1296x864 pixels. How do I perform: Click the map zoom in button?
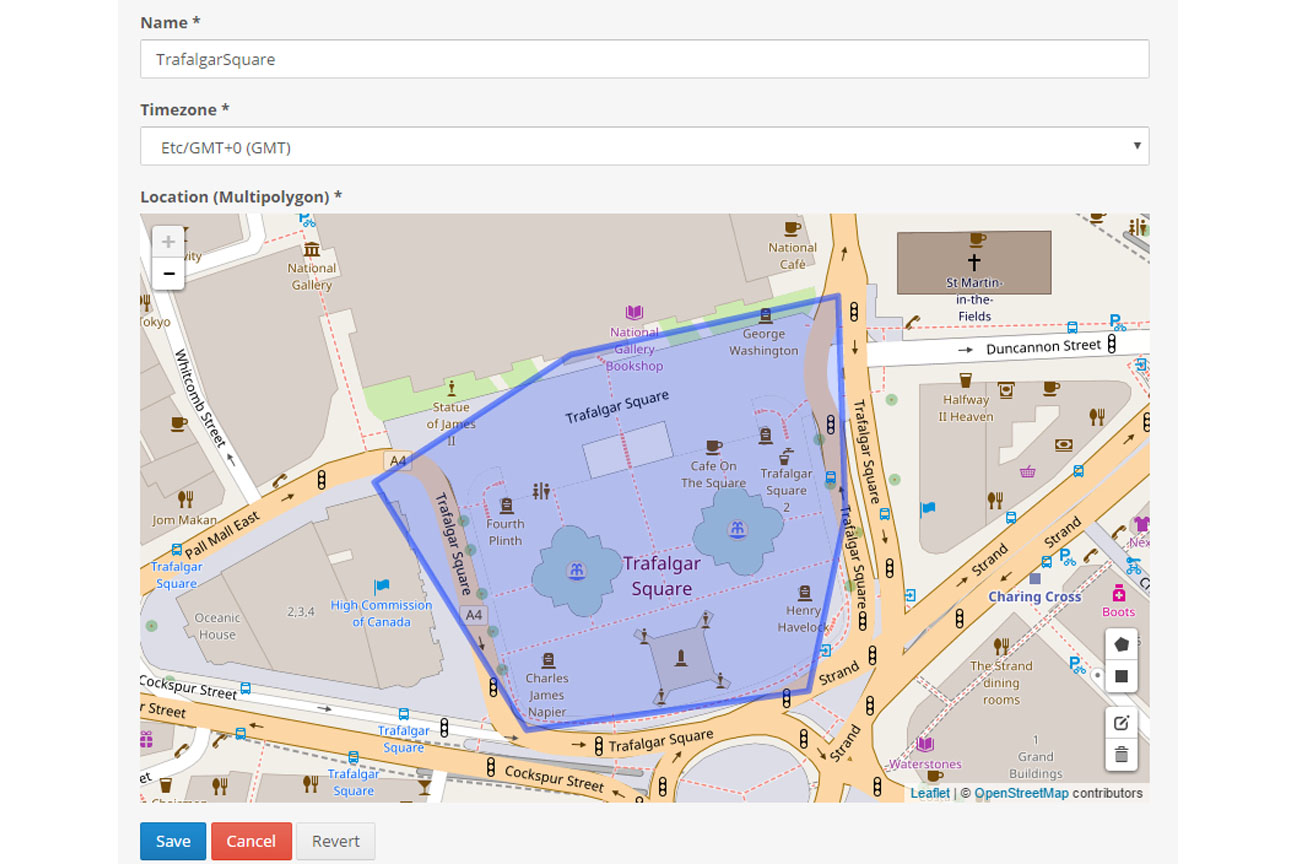click(168, 242)
